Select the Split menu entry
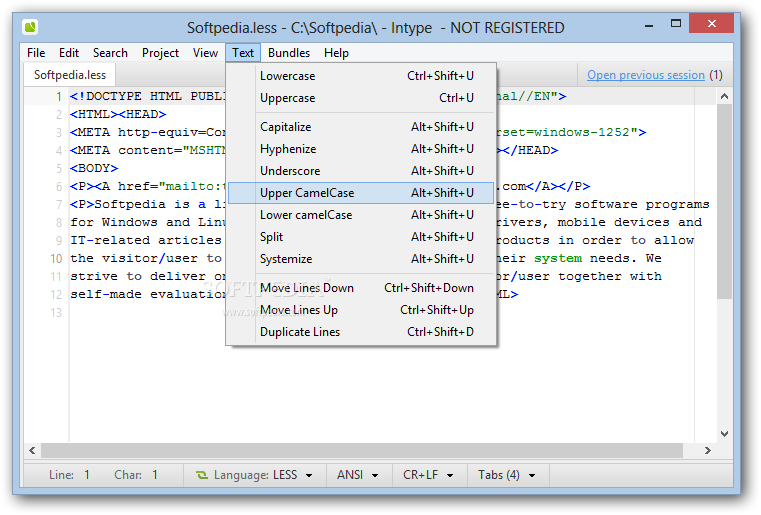Screen dimensions: 761x515 tap(361, 237)
